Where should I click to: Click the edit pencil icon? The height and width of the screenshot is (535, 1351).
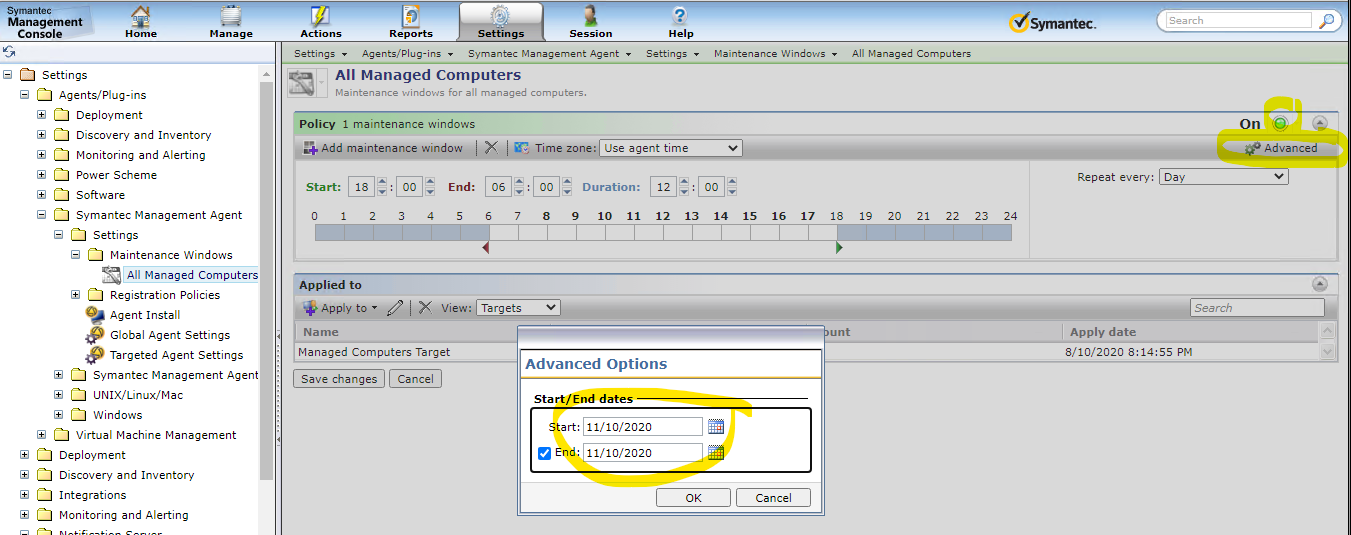tap(396, 308)
